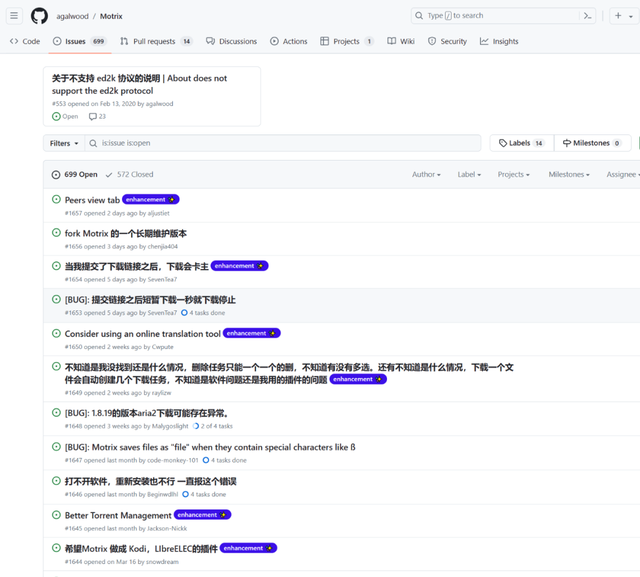This screenshot has width=640, height=577.
Task: Click tasks done icon on issue #1646
Action: coord(185,494)
